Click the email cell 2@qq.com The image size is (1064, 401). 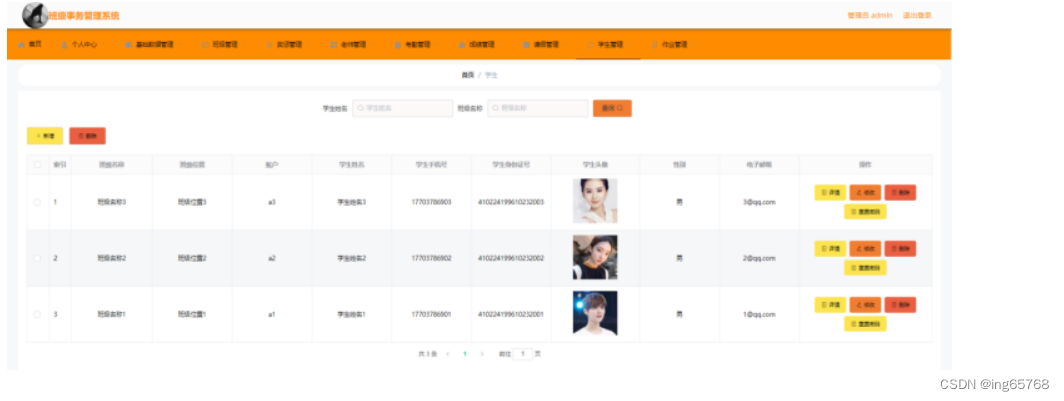(x=759, y=258)
